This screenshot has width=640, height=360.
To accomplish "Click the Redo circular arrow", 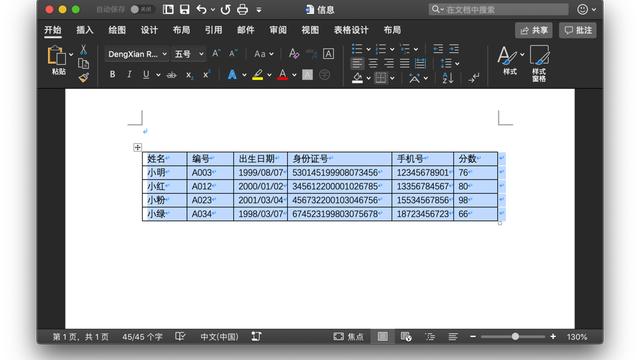I will [x=225, y=9].
